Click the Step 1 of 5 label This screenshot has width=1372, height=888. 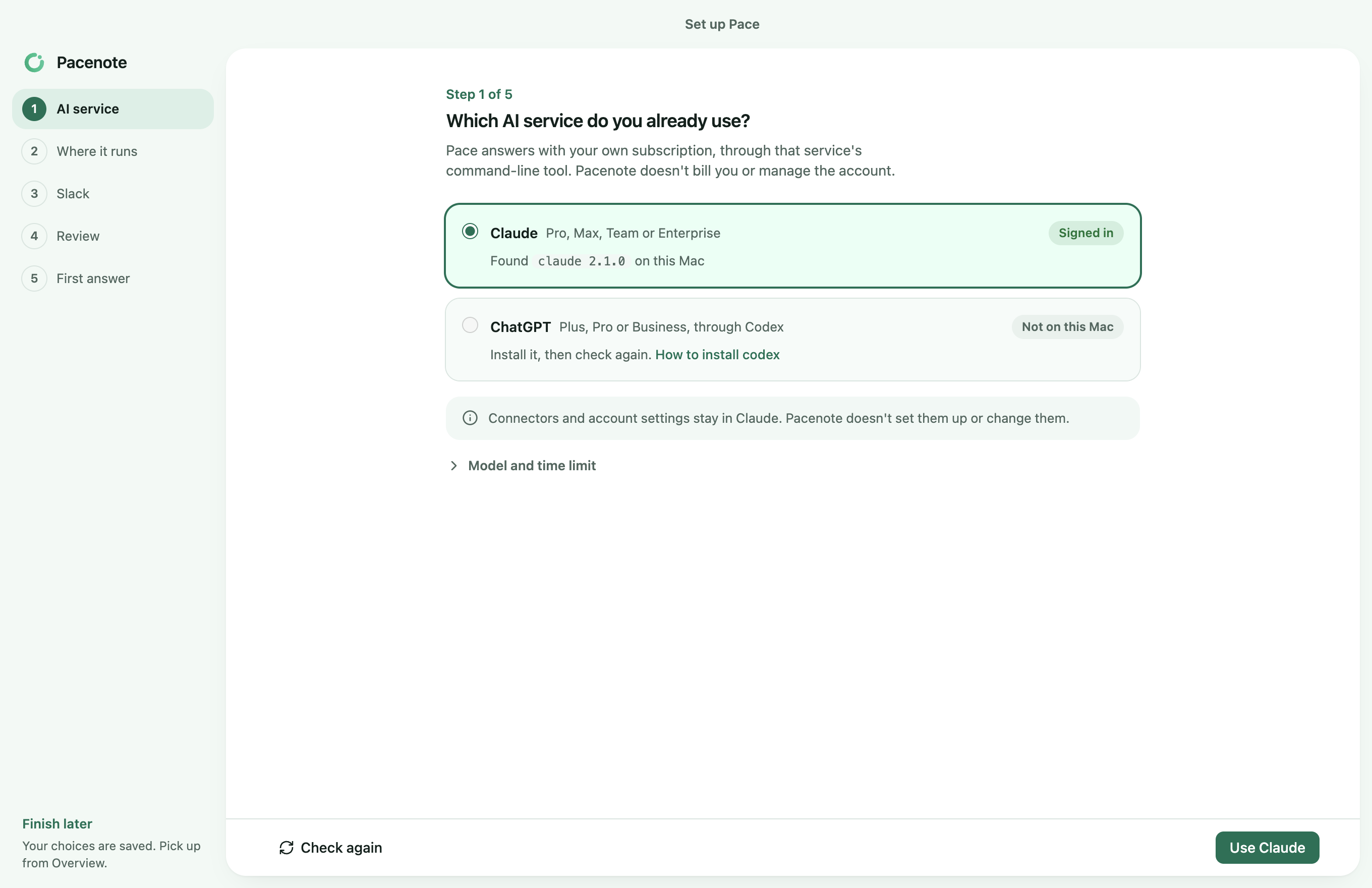point(479,94)
